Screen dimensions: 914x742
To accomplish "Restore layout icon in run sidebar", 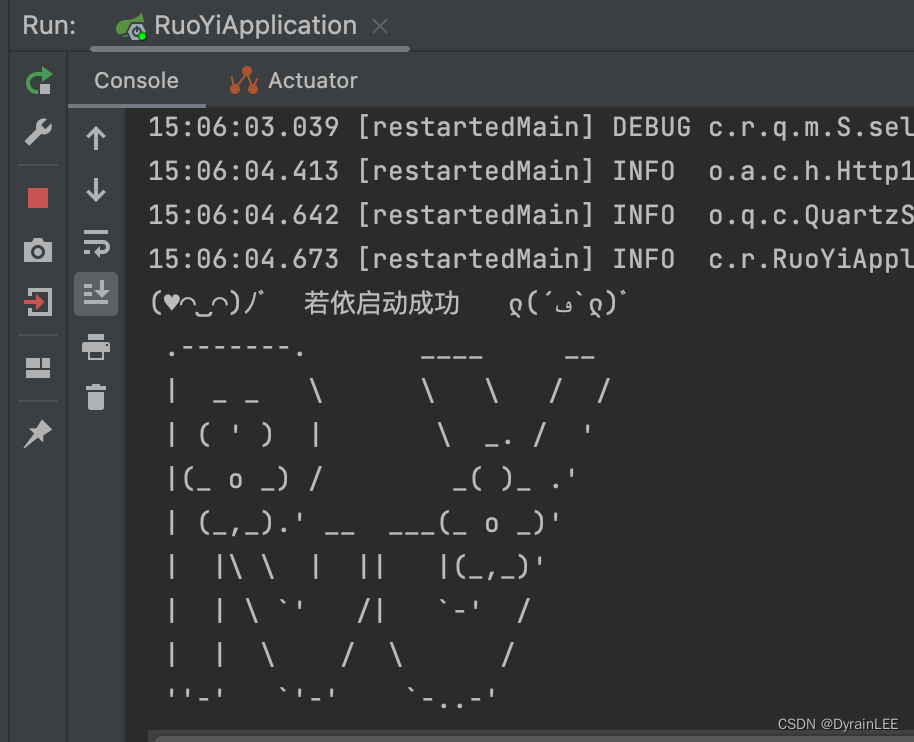I will 38,368.
